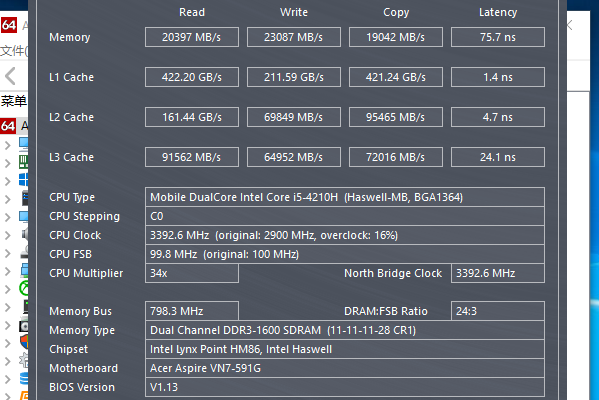
Task: Select the AIDA64 root node in the tree
Action: [8, 126]
